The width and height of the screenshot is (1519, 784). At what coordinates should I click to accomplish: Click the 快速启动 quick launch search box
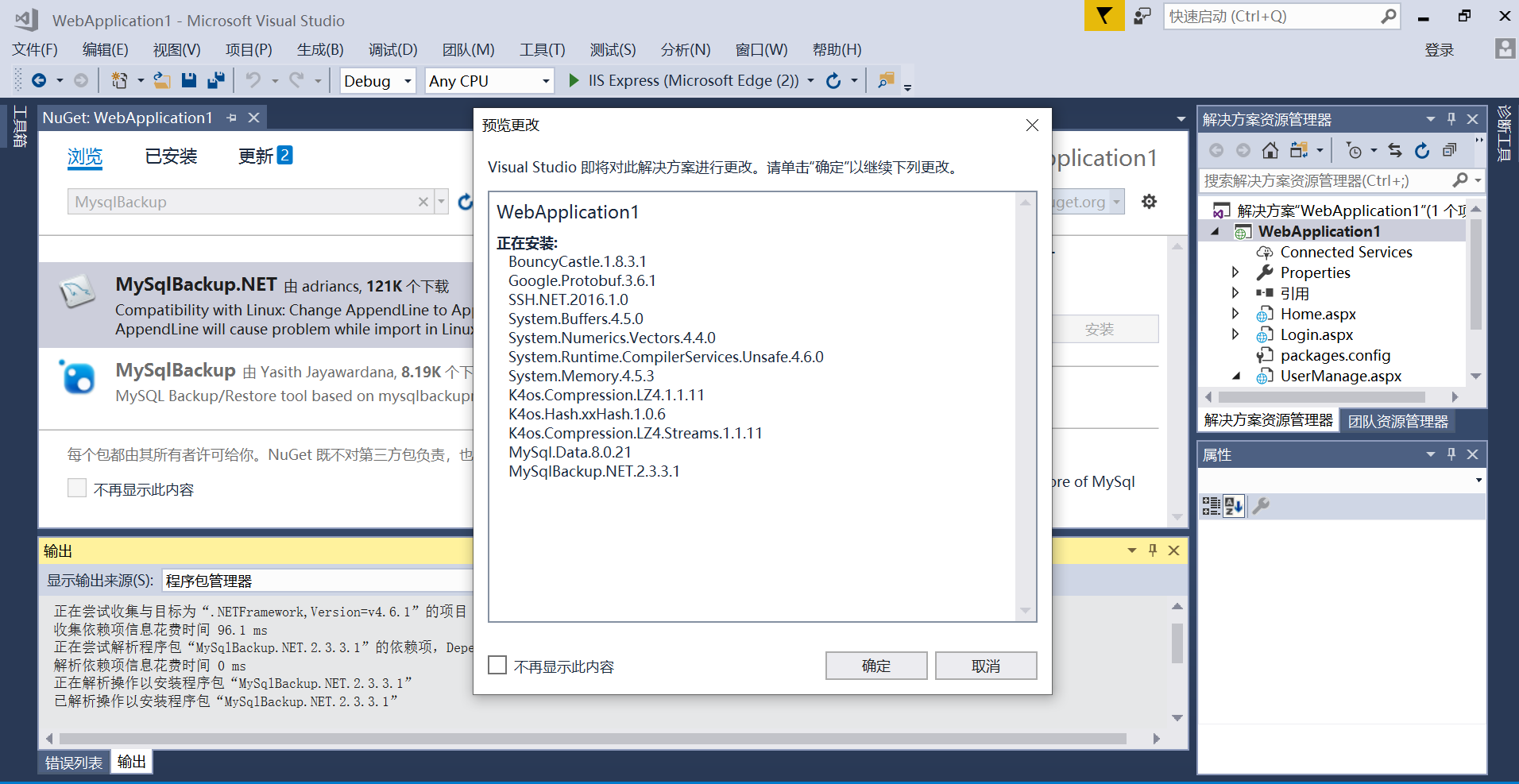tap(1281, 16)
